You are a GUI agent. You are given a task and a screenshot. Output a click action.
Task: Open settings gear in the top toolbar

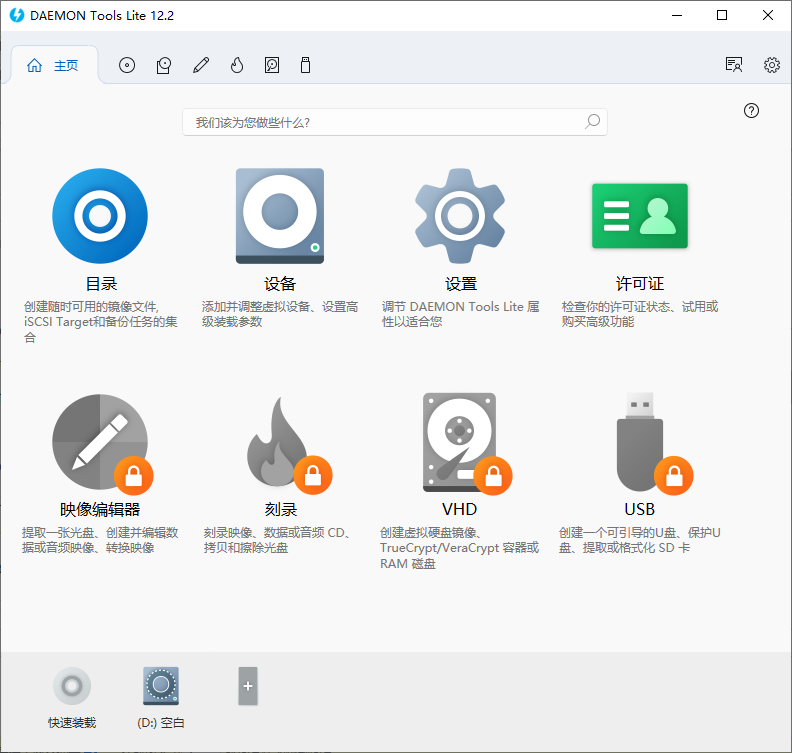click(x=771, y=65)
